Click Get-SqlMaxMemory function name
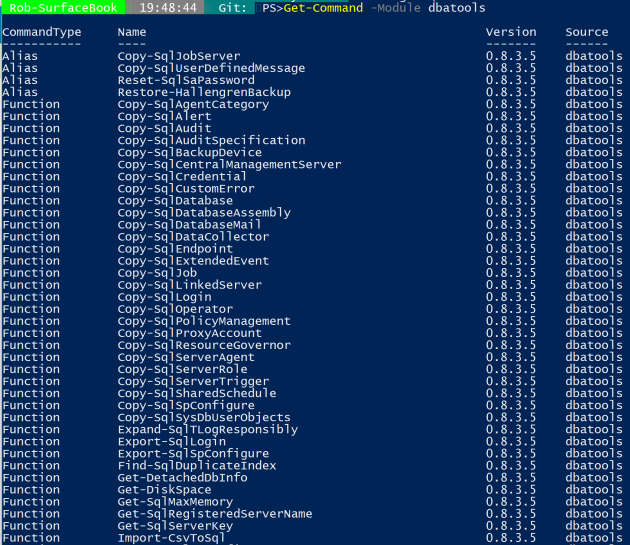 175,502
